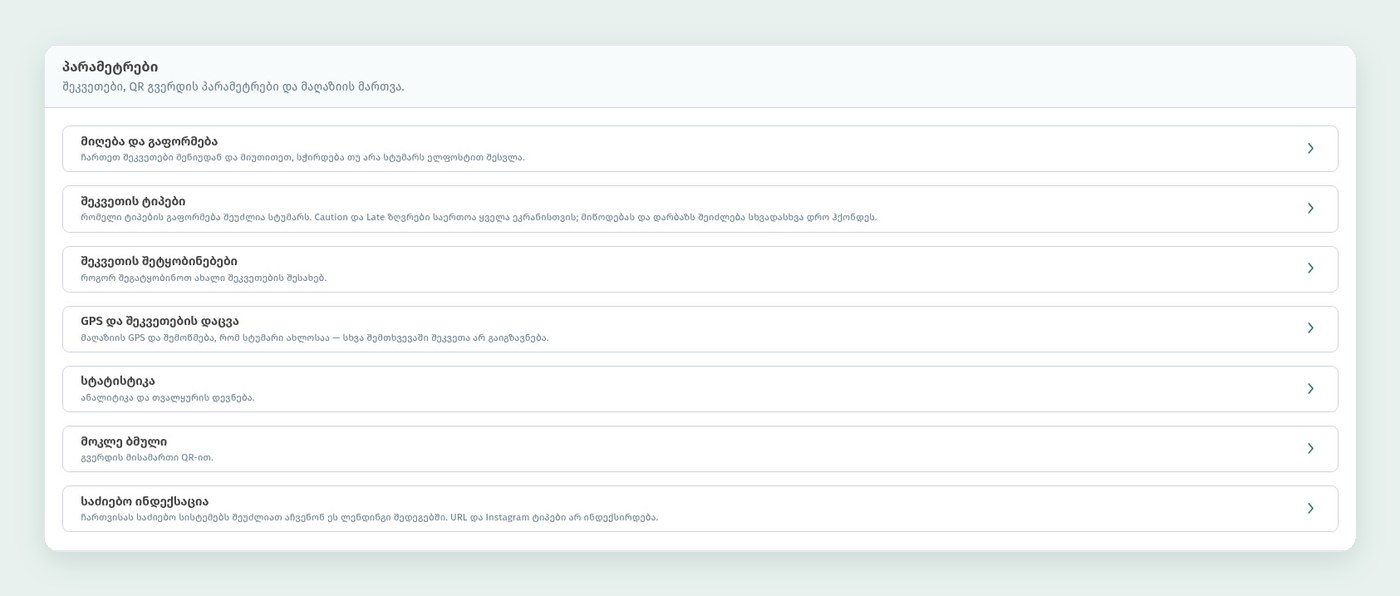Image resolution: width=1400 pixels, height=596 pixels.
Task: Click description mentioning Caution და Late
Action: [479, 218]
